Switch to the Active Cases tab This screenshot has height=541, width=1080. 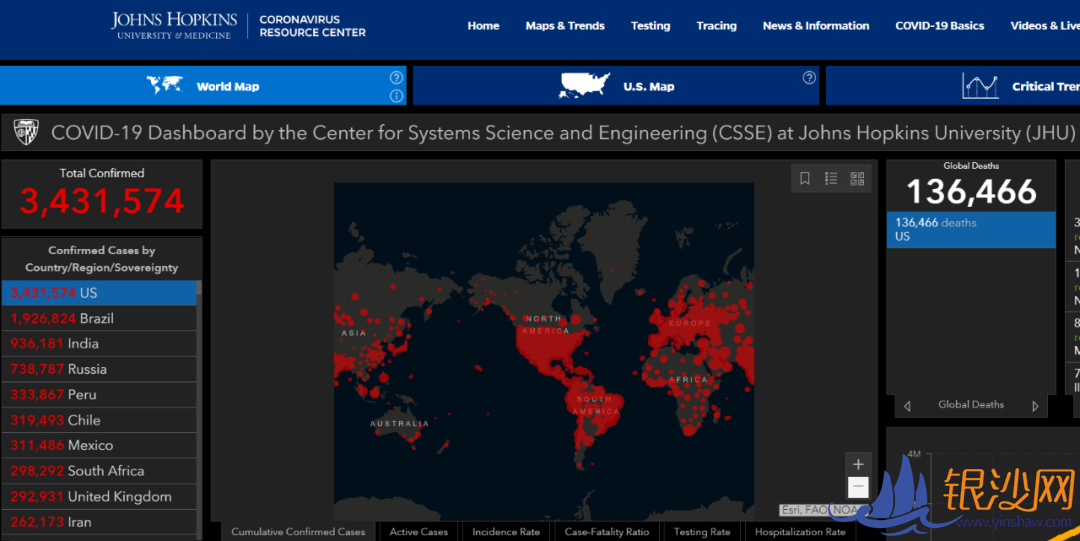418,532
